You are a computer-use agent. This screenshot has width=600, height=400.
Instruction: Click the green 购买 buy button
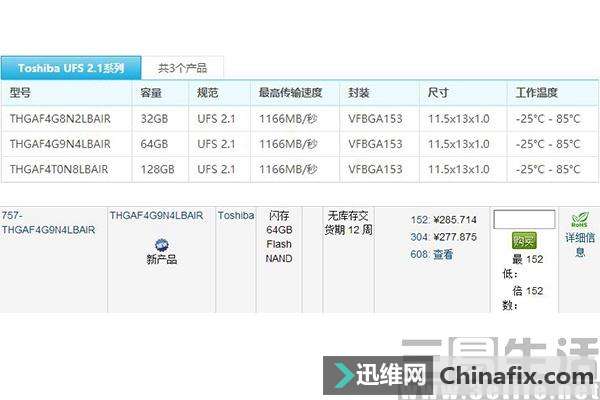[524, 241]
